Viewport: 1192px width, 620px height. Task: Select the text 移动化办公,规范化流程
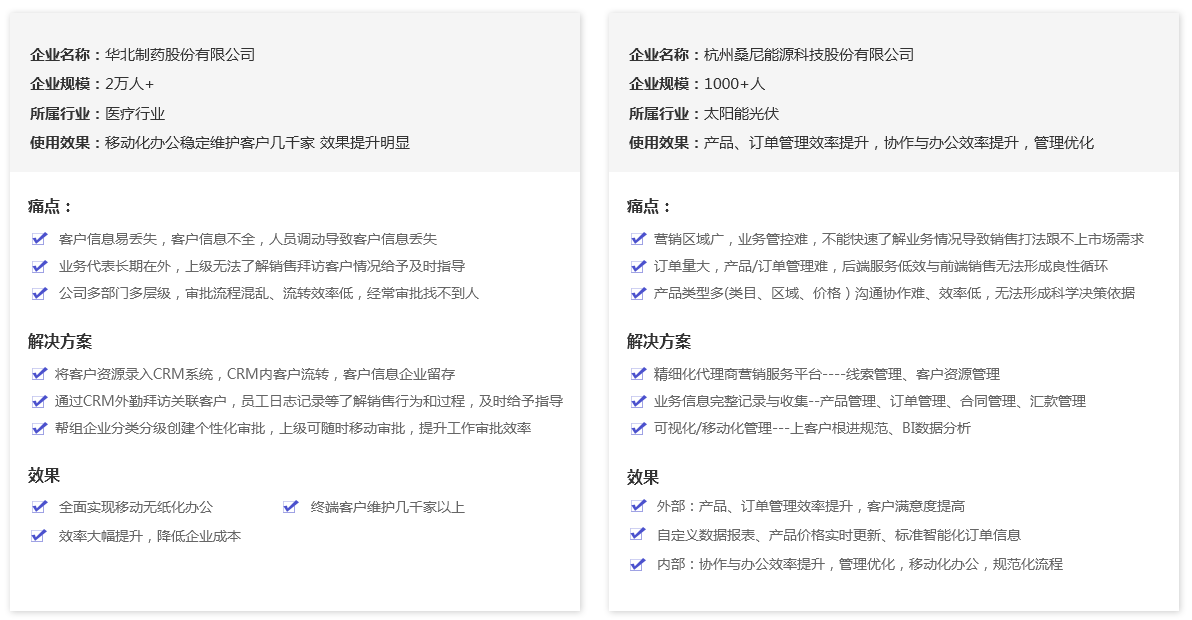click(x=986, y=565)
